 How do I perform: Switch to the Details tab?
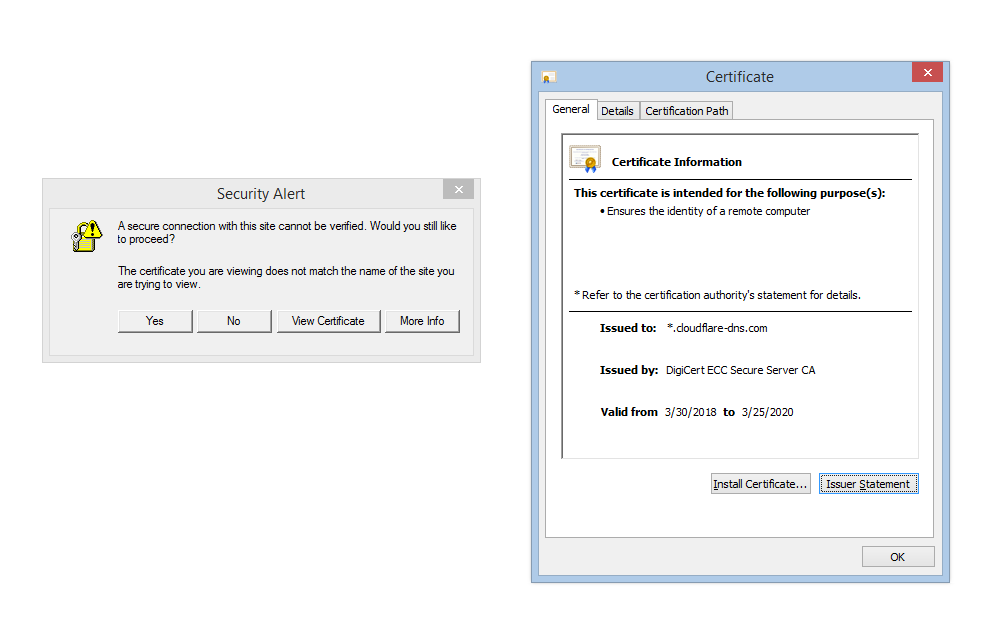click(618, 111)
